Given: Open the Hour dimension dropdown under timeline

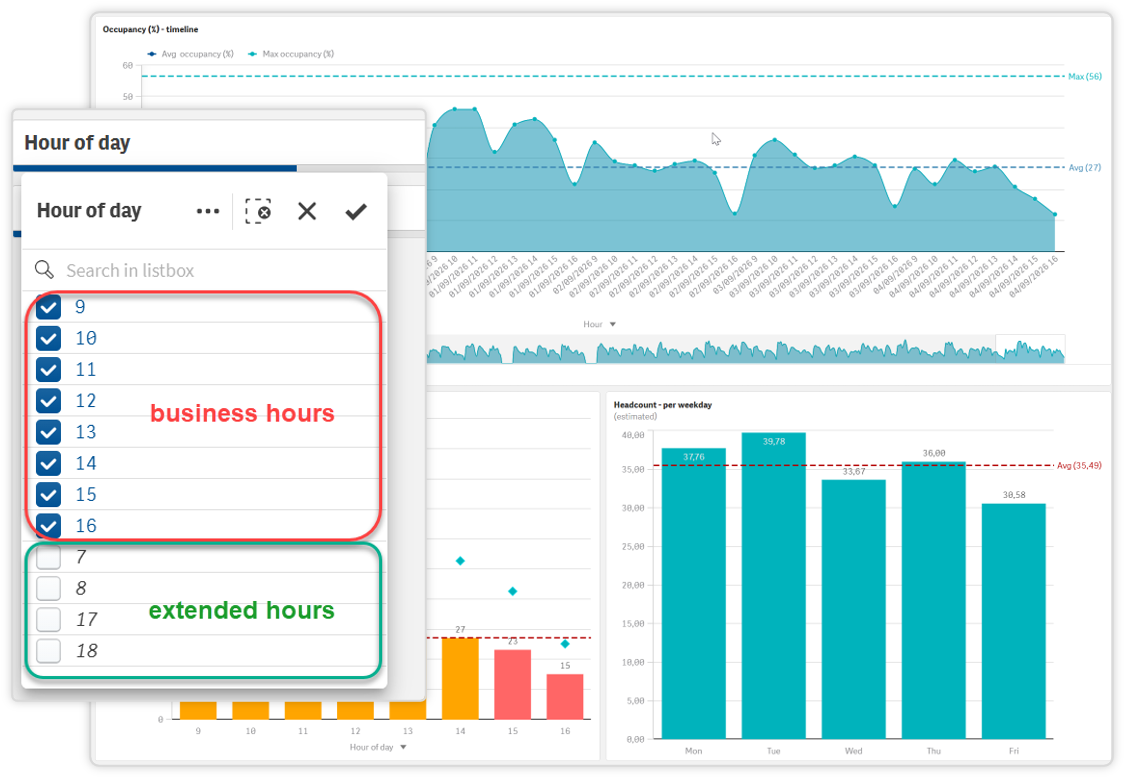Looking at the screenshot, I should pyautogui.click(x=599, y=324).
